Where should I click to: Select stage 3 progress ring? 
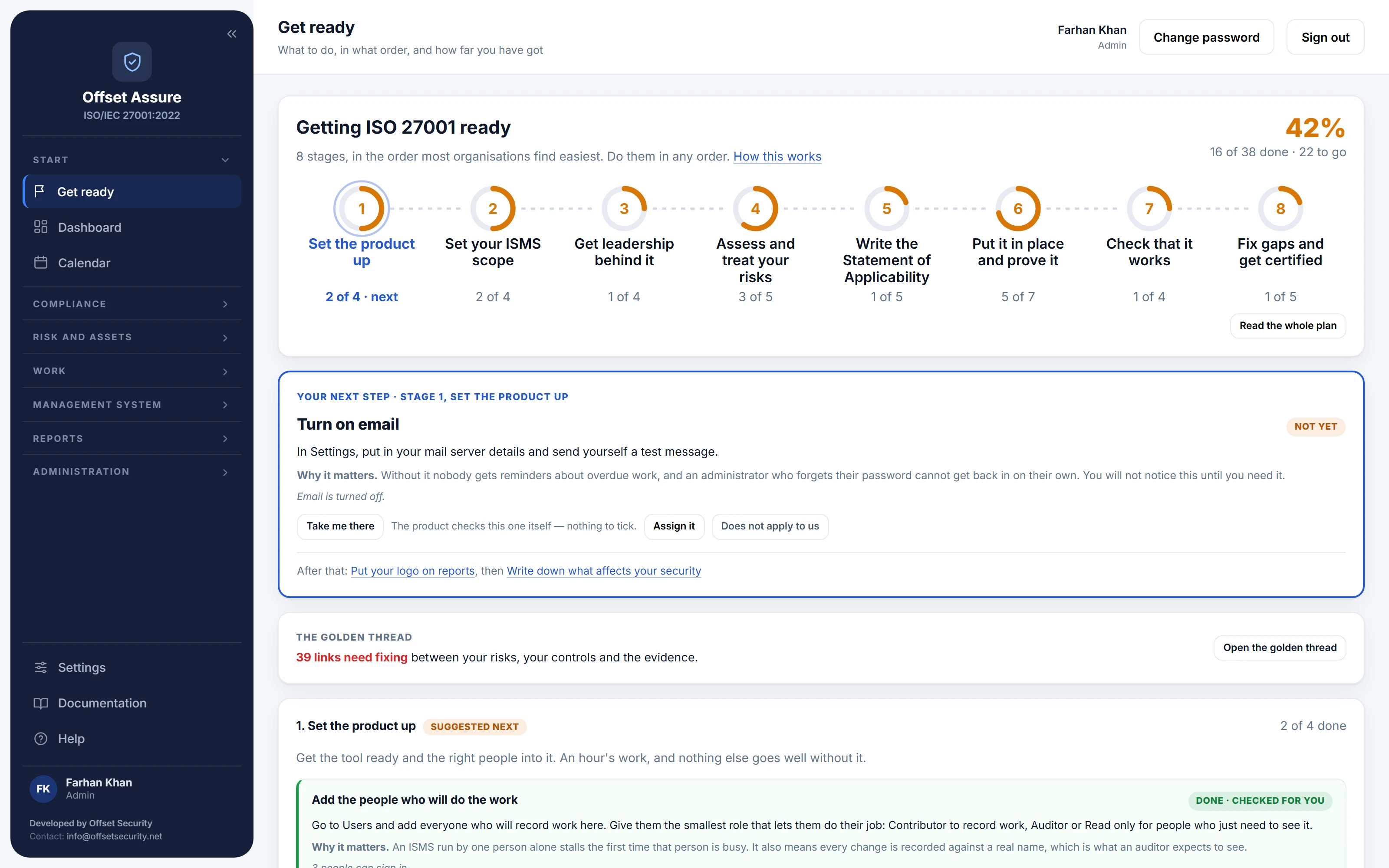[625, 208]
